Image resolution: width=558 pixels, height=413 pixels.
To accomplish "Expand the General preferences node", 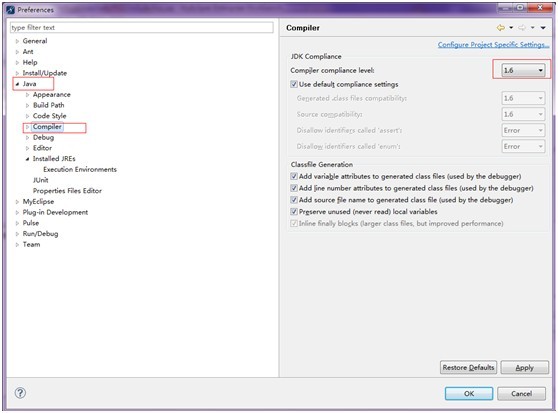I will point(17,41).
